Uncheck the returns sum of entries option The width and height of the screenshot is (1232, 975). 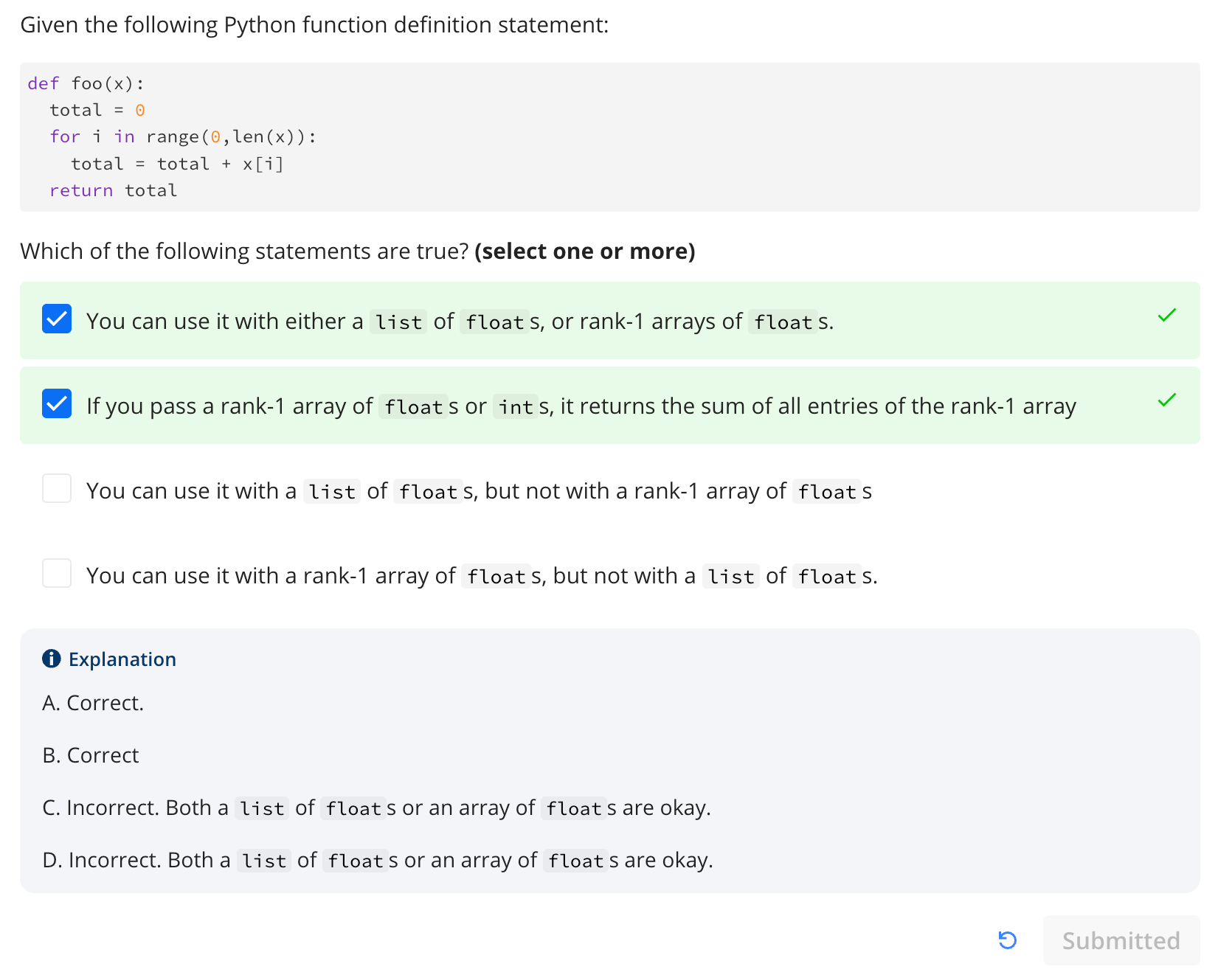(x=57, y=403)
